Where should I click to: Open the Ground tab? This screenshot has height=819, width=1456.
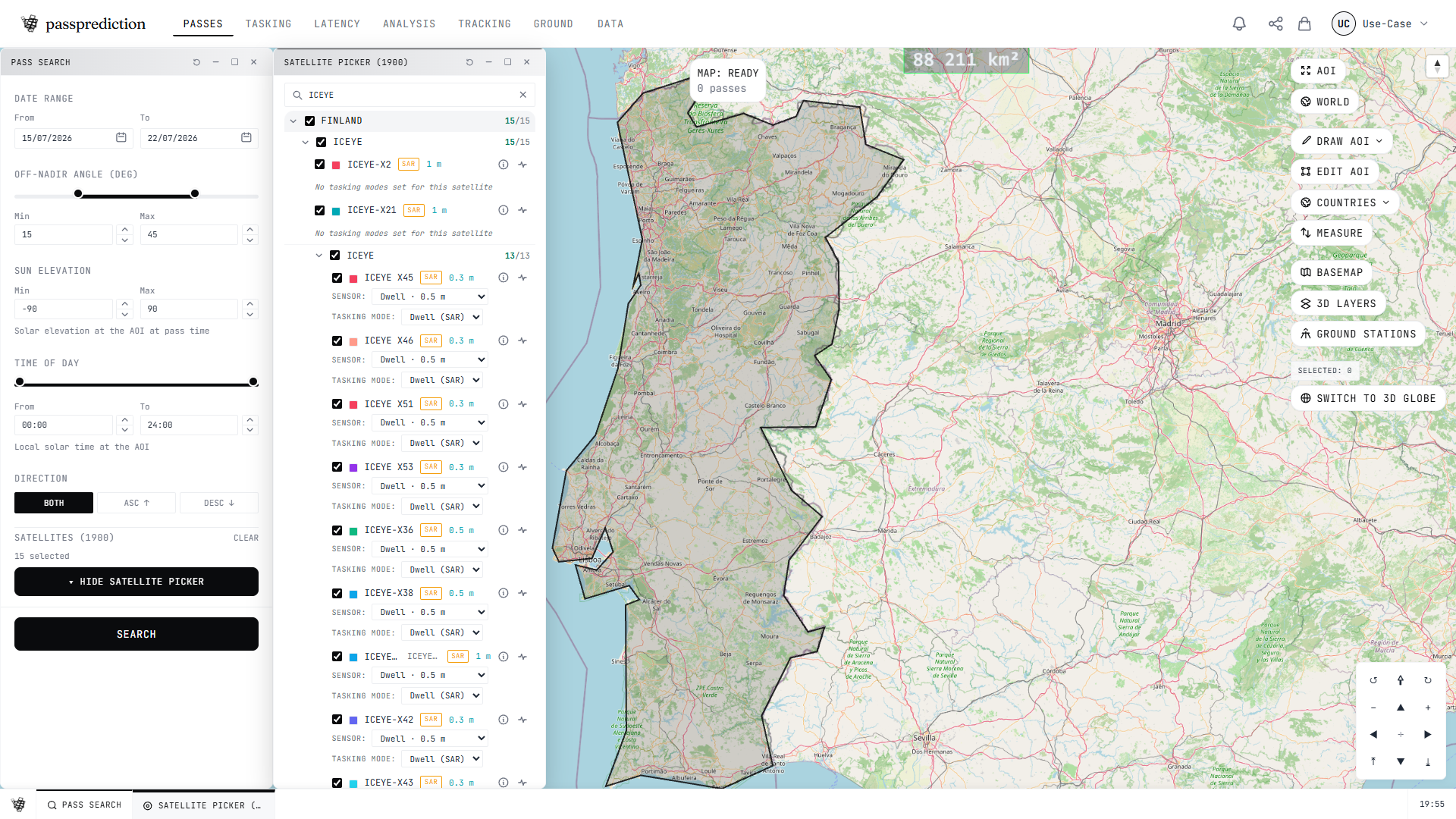pos(554,24)
